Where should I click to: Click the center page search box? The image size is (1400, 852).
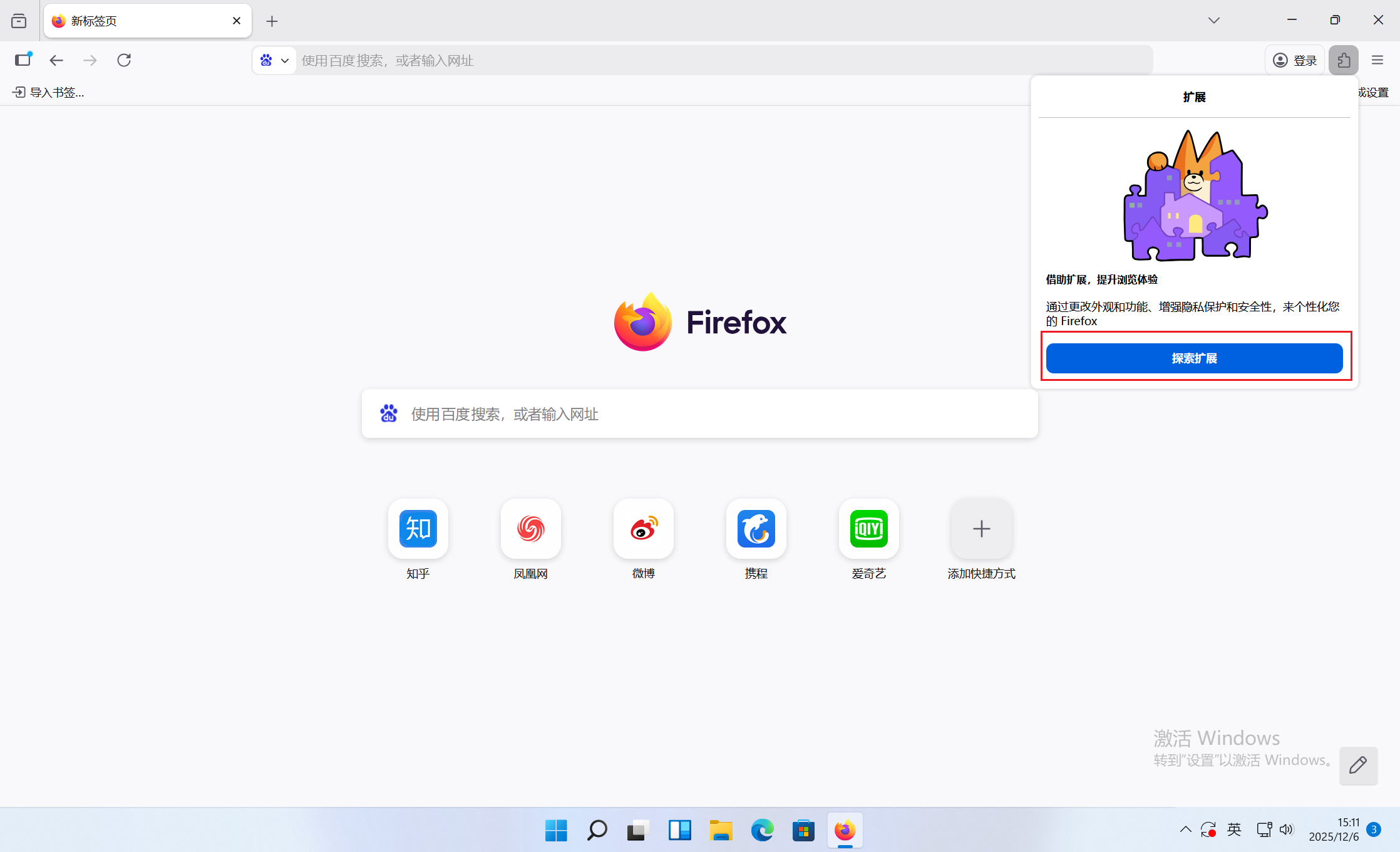(x=699, y=413)
